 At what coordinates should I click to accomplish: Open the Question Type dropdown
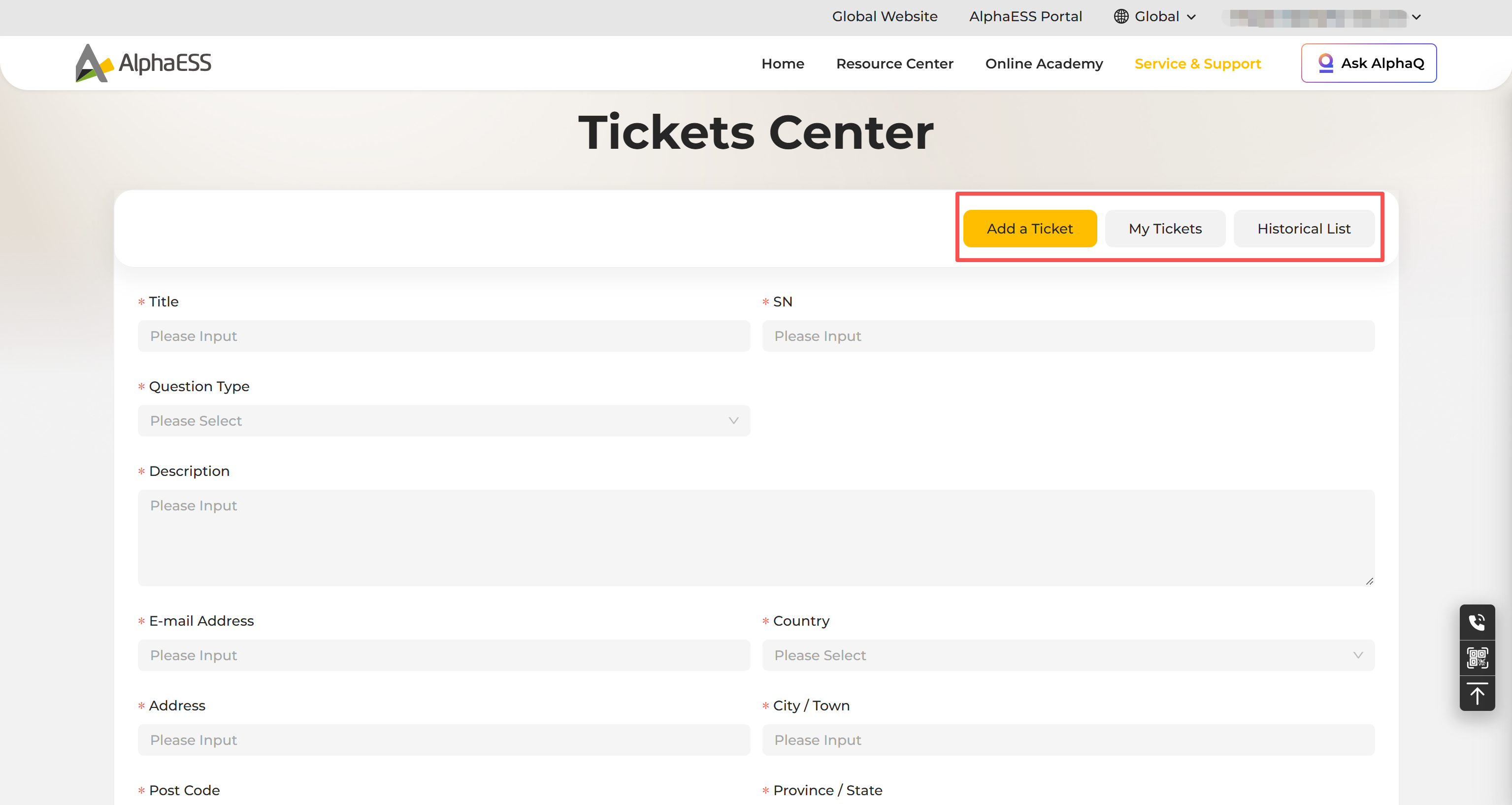[x=444, y=421]
